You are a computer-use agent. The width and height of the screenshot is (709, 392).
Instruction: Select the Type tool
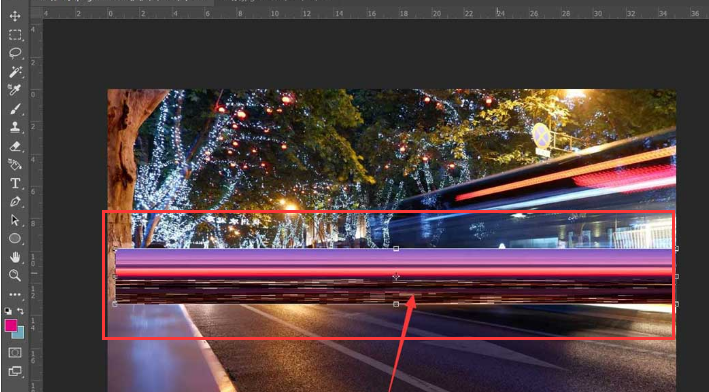click(15, 183)
